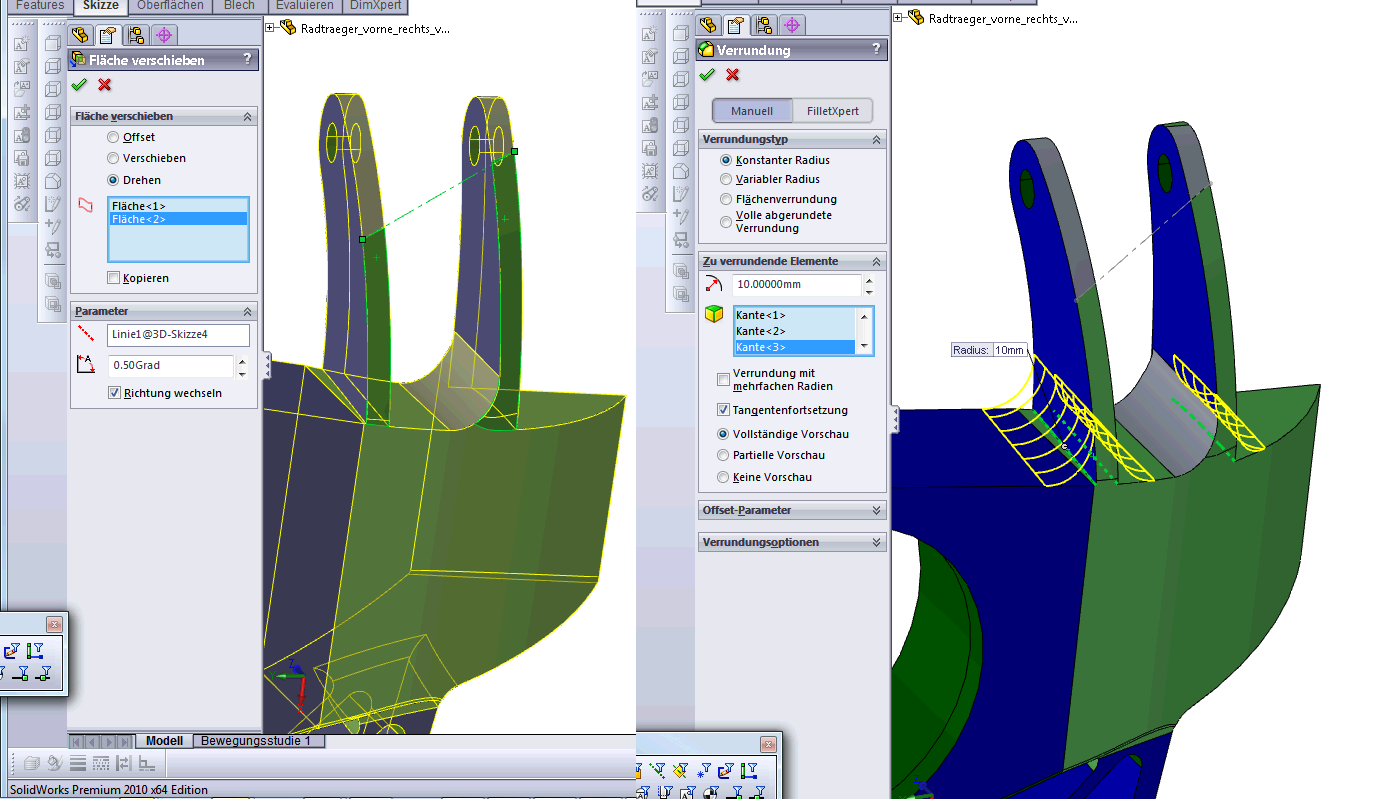Select Variabler Radius fillet type
Screen dimensions: 1386x799
tap(726, 179)
